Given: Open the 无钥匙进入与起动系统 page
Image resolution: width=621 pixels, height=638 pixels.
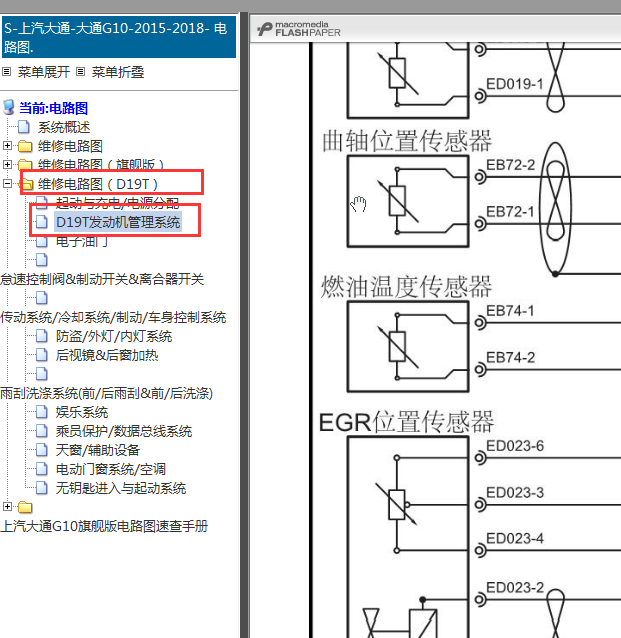Looking at the screenshot, I should pos(121,488).
